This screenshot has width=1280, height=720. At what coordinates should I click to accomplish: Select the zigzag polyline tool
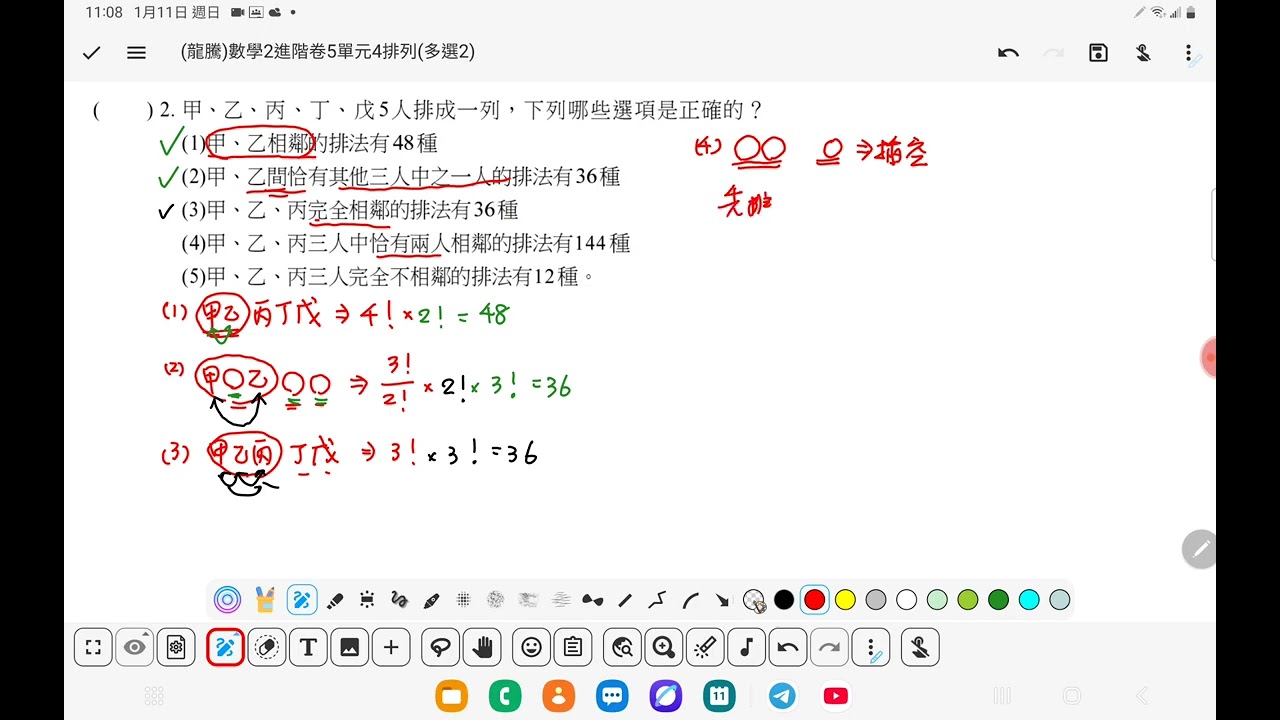tap(657, 600)
